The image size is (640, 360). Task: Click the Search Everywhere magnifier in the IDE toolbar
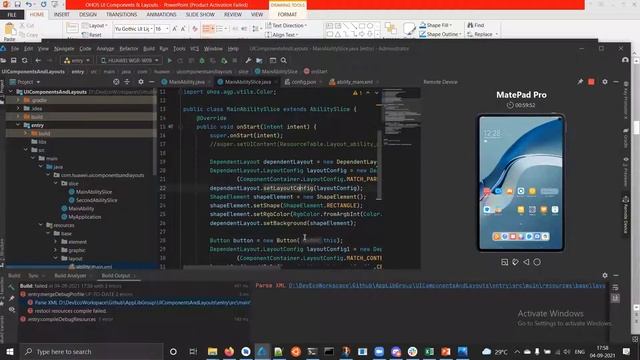284,60
